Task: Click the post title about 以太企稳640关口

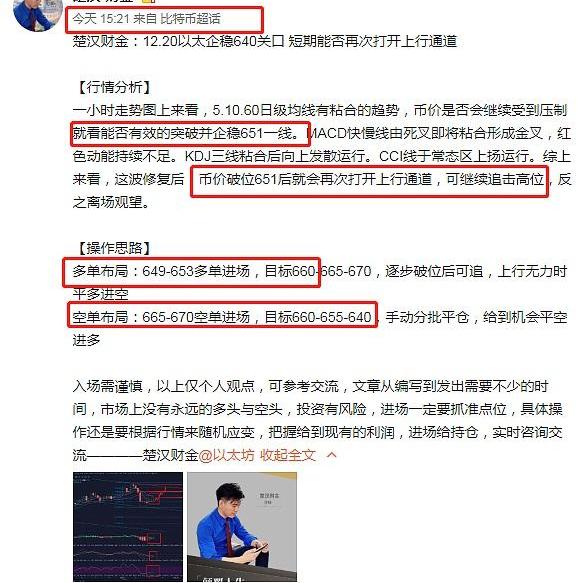Action: click(x=265, y=41)
